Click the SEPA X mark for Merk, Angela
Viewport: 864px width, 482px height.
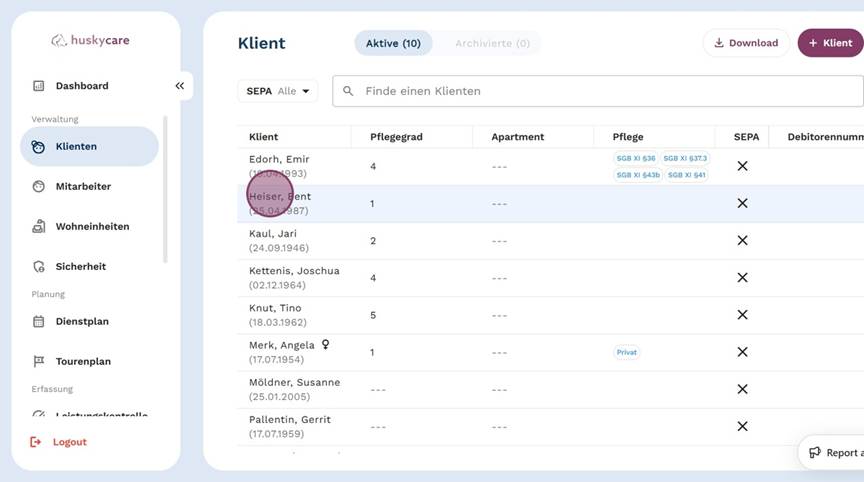click(742, 352)
